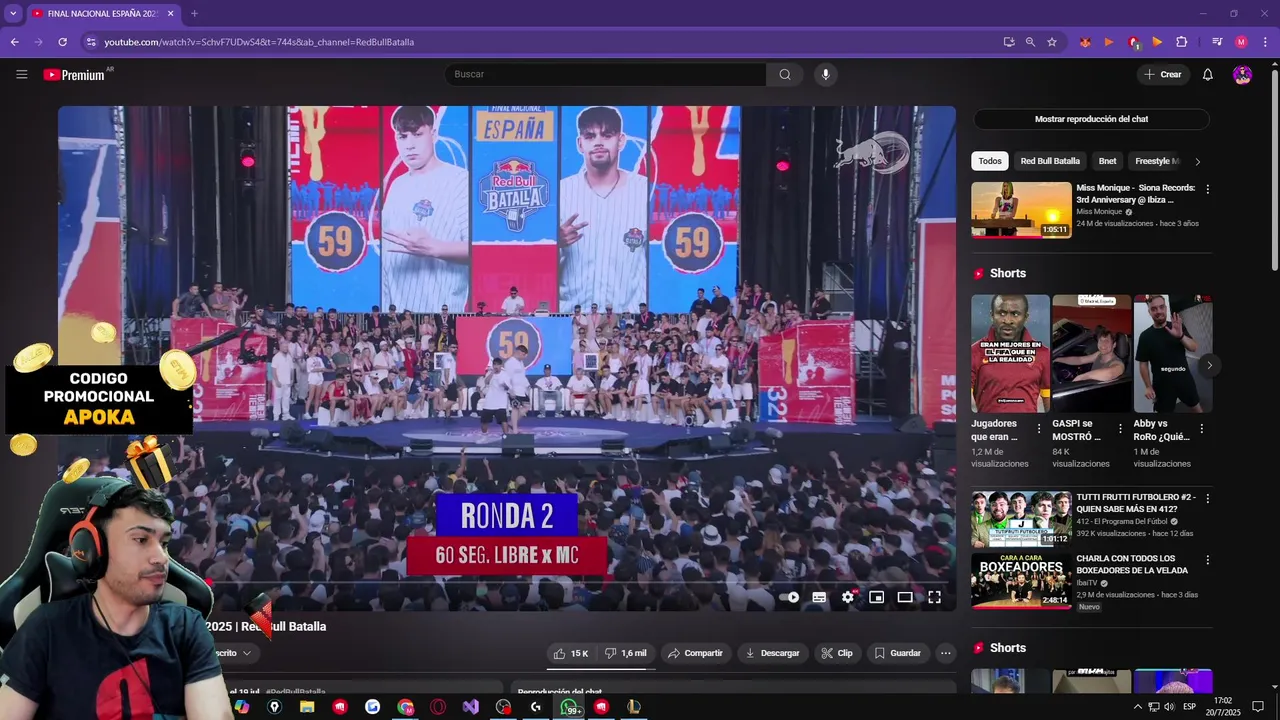Image resolution: width=1280 pixels, height=720 pixels.
Task: Share the video with Compartir
Action: tap(695, 653)
